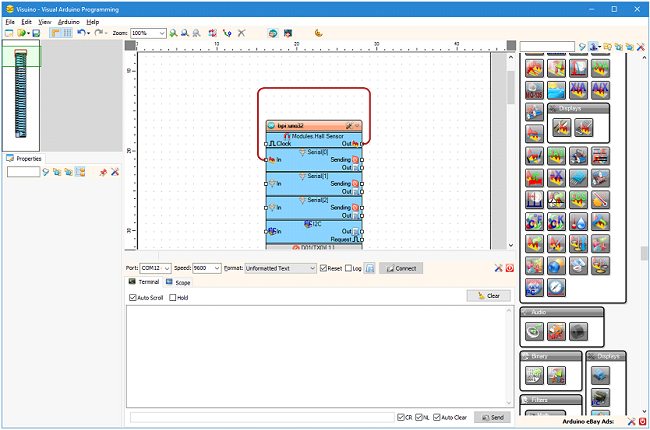Click the Send button
The width and height of the screenshot is (650, 430).
click(492, 417)
